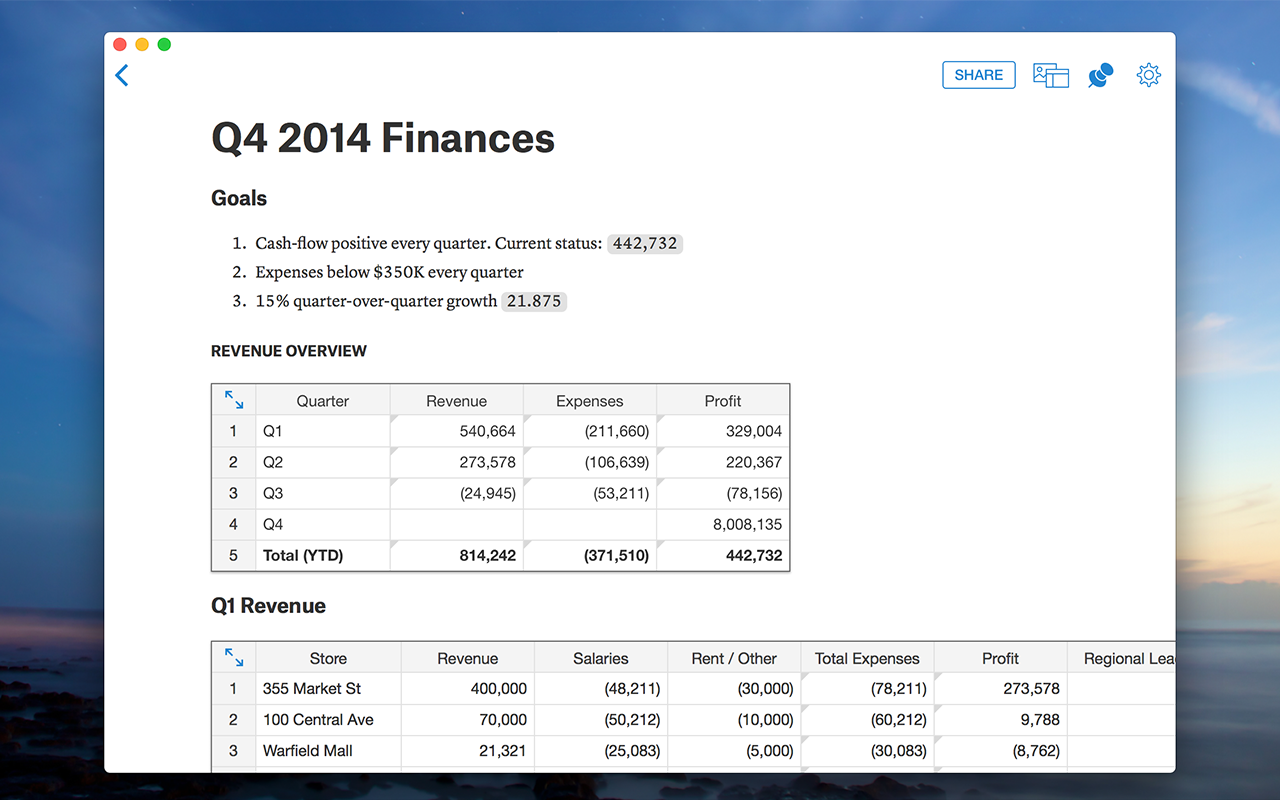Click the Q4 2014 Finances title

(383, 138)
